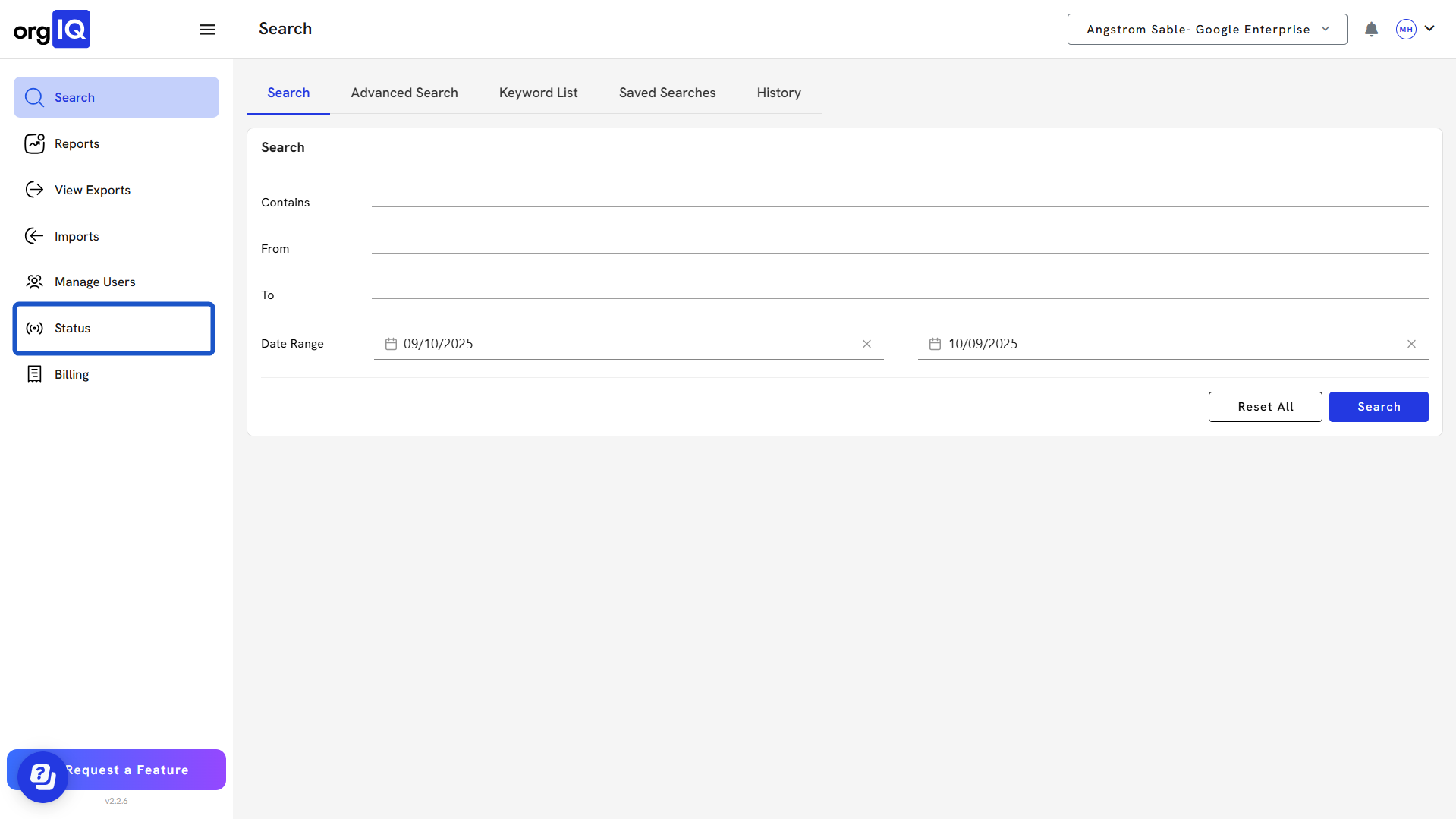Expand the user account chevron menu

click(1429, 29)
